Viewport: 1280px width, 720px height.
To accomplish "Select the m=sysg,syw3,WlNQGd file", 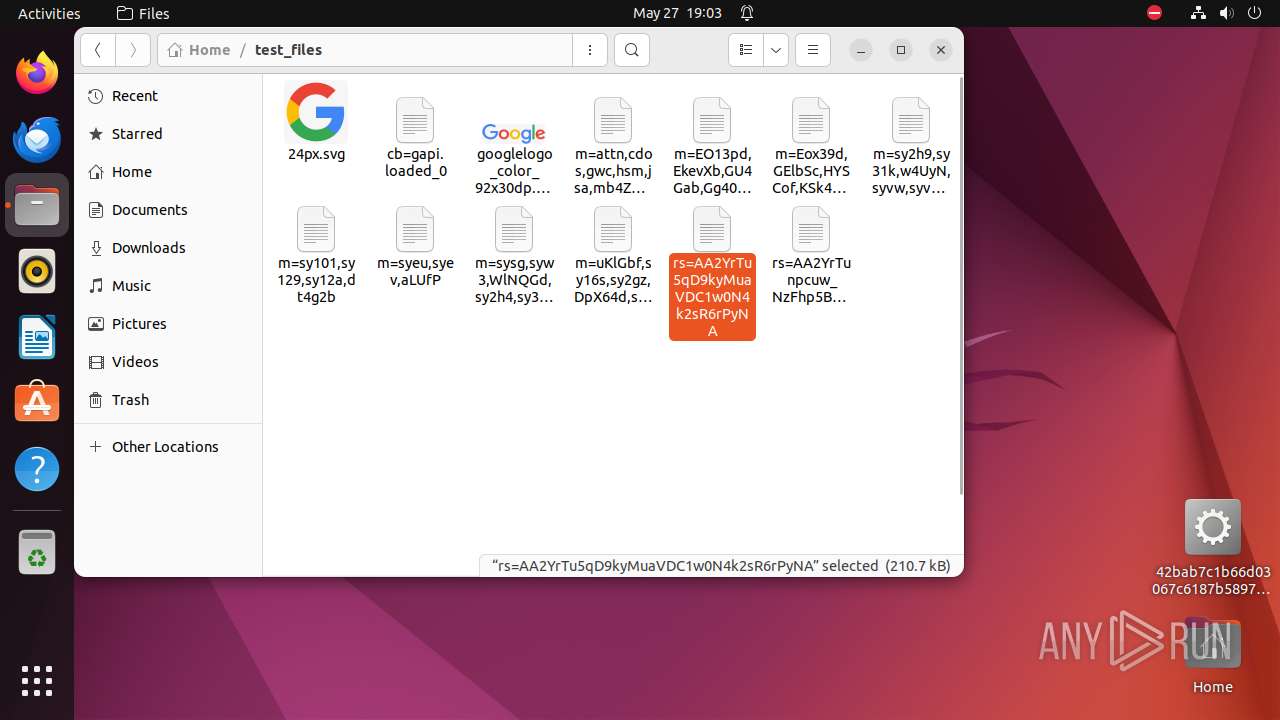I will [x=514, y=256].
